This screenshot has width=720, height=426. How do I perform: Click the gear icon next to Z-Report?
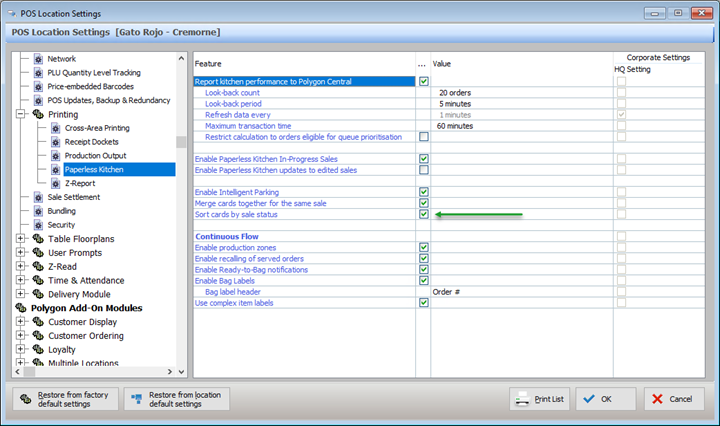click(x=55, y=184)
